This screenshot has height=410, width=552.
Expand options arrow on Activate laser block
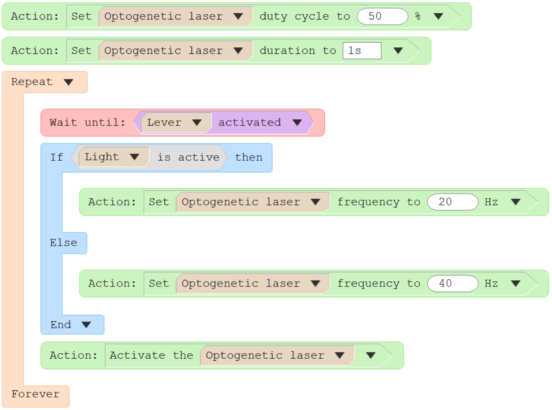pos(370,355)
